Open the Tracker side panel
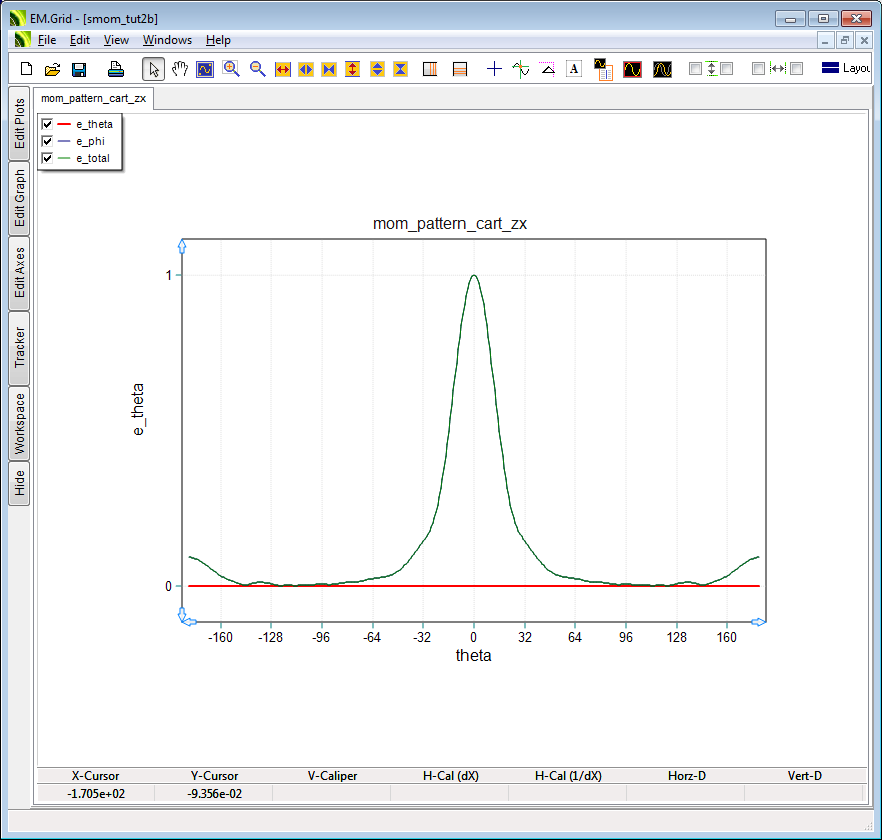 pos(20,348)
